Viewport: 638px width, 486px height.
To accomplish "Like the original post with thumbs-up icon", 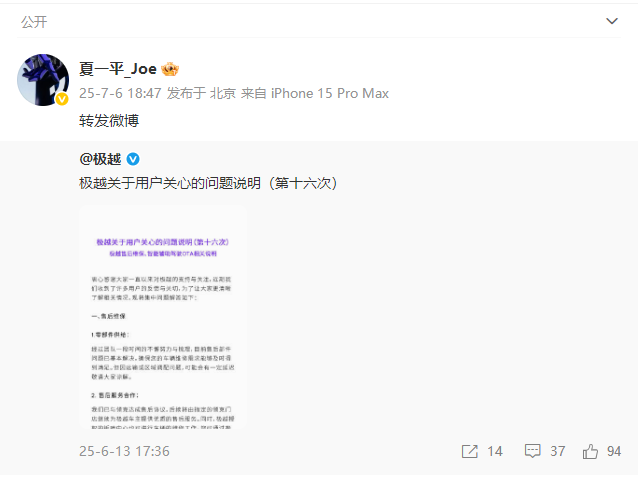I will (590, 451).
